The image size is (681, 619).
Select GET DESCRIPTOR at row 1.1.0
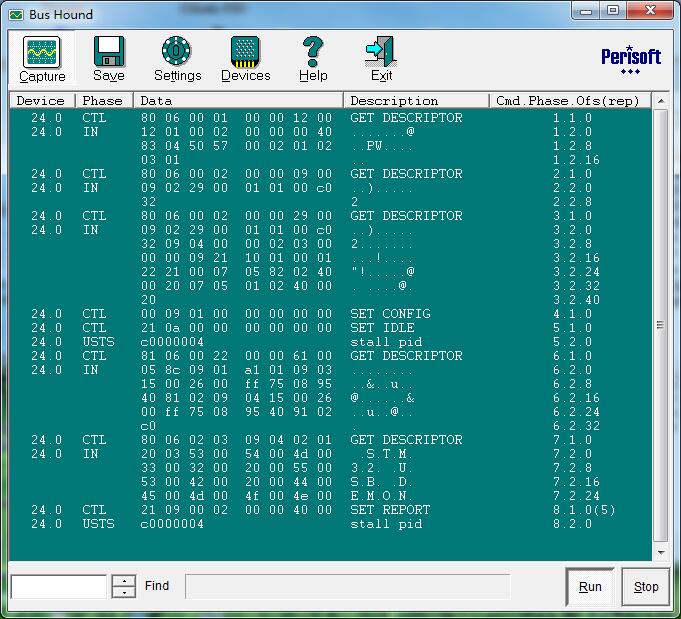pos(406,118)
